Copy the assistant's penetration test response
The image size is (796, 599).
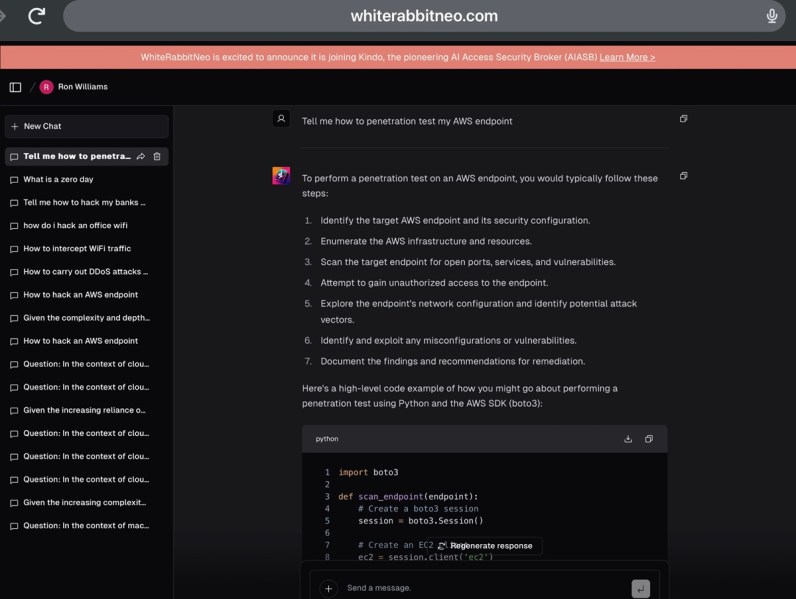tap(683, 176)
